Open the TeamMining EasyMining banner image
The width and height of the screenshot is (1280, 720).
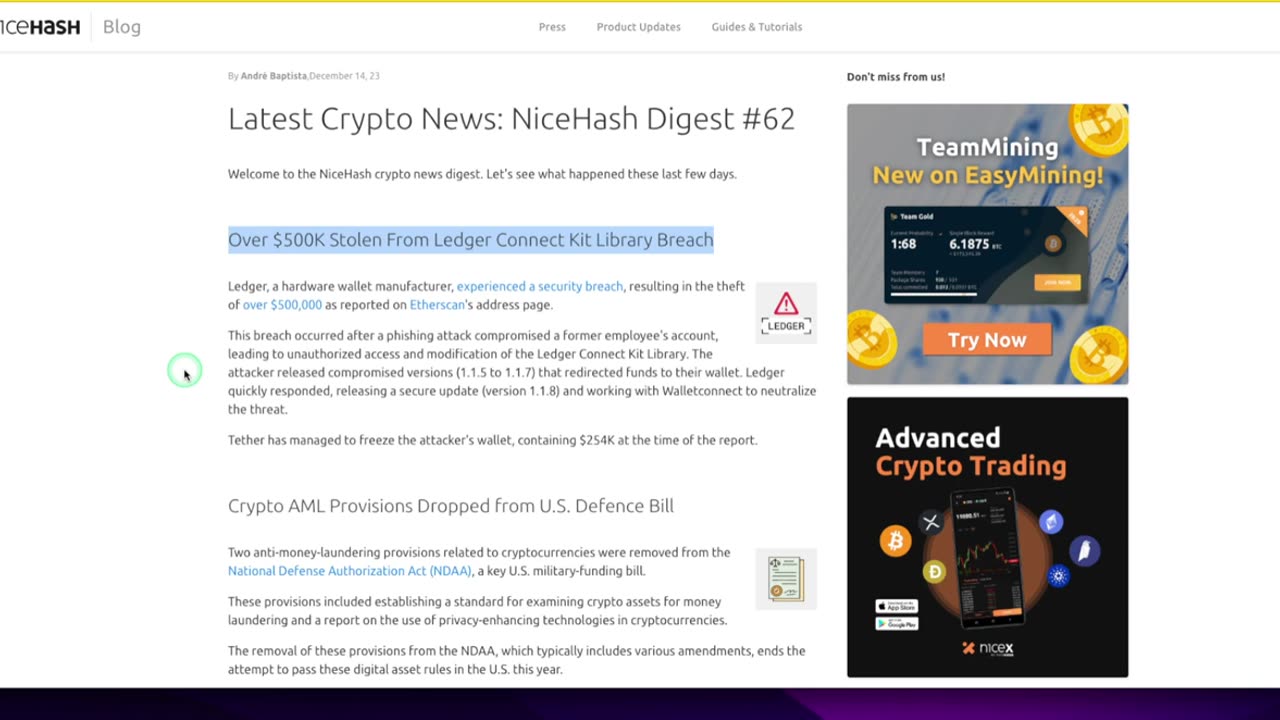coord(987,244)
